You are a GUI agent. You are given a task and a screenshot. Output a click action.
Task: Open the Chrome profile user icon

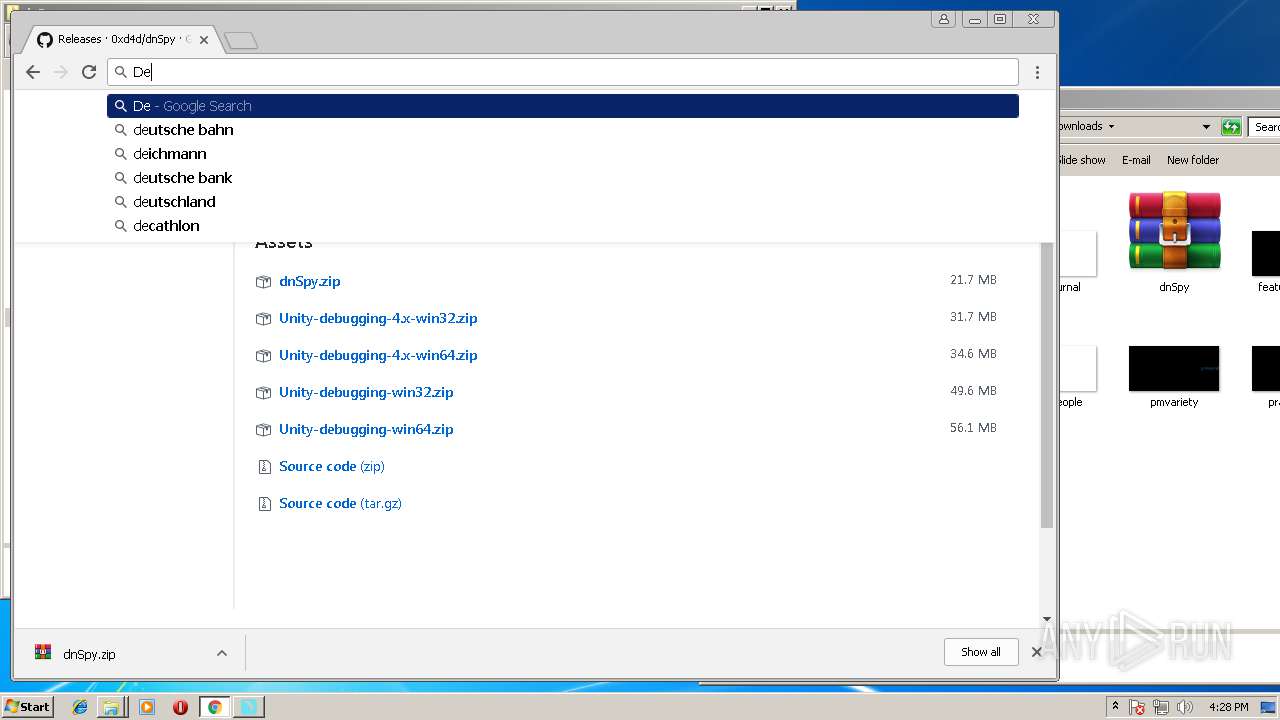(x=944, y=19)
